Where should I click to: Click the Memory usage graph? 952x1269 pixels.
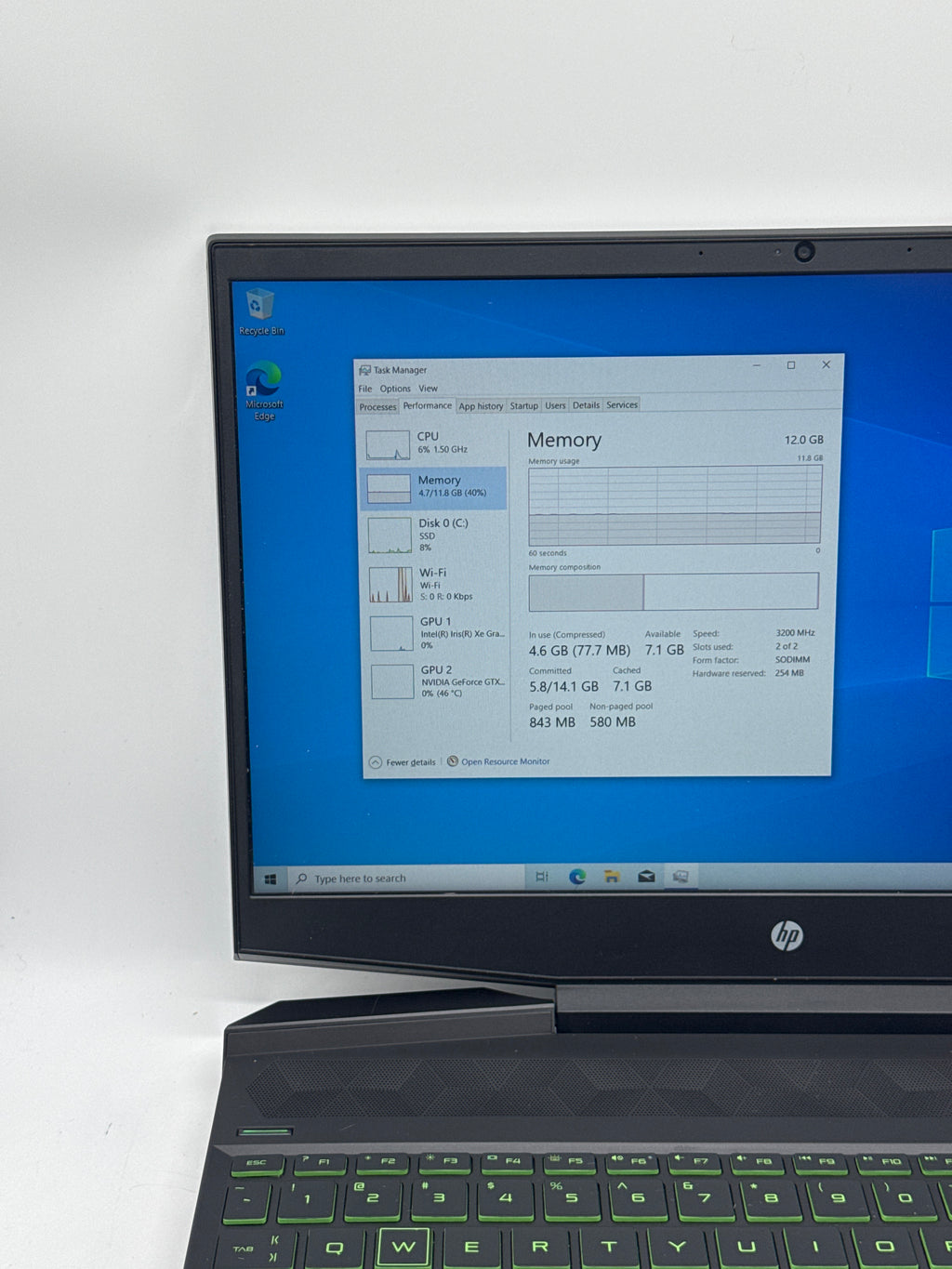675,506
